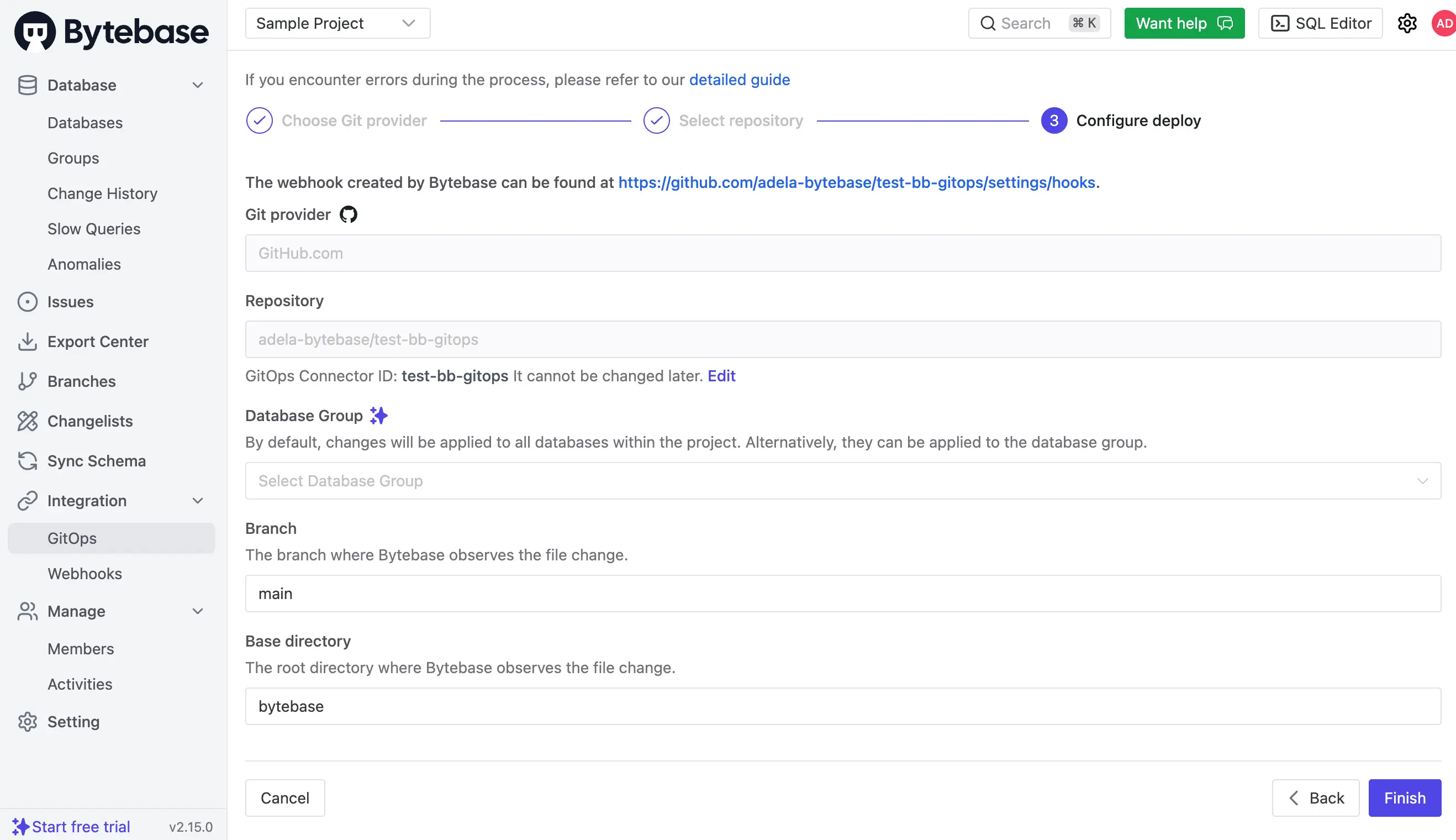Focus the Search box

(1039, 23)
